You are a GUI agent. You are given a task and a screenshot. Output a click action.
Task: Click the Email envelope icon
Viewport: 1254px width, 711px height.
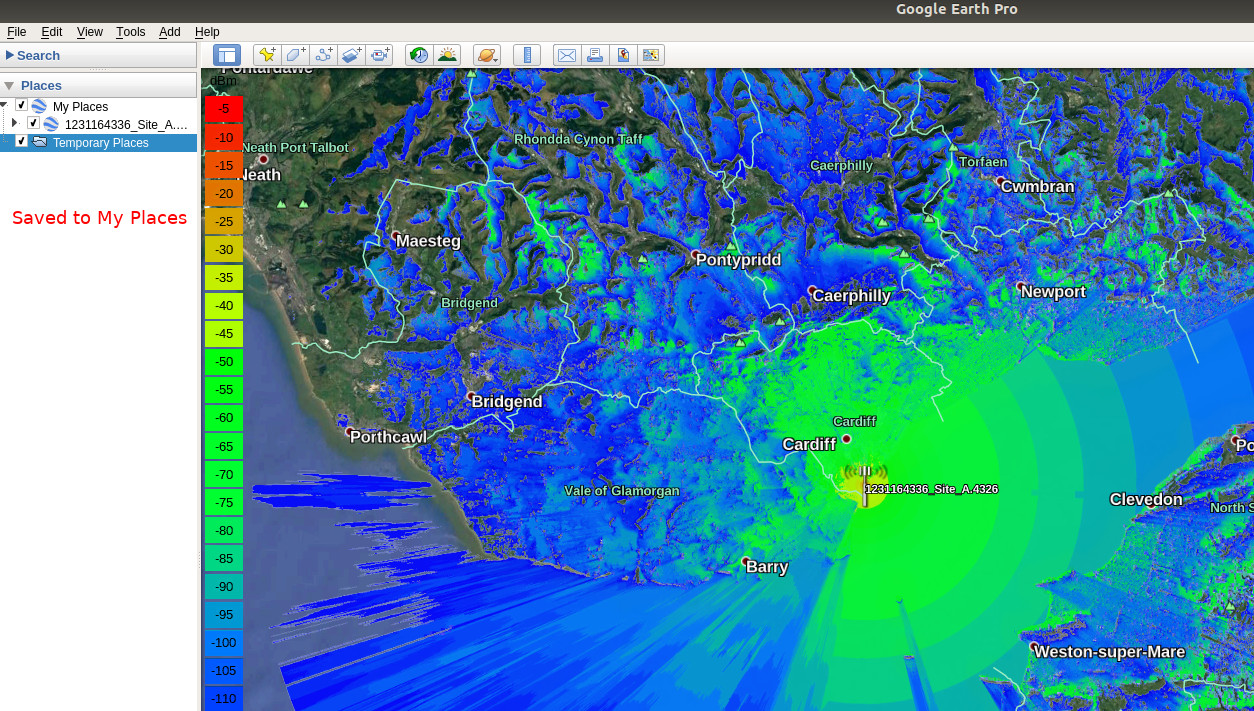point(567,55)
